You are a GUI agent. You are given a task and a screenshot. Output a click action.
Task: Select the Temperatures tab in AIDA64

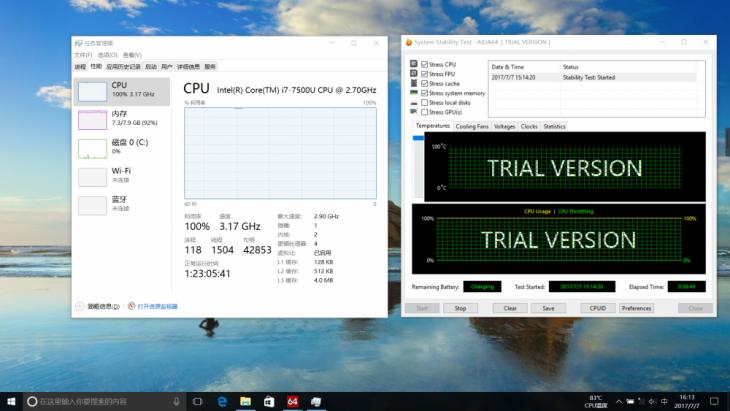coord(433,126)
